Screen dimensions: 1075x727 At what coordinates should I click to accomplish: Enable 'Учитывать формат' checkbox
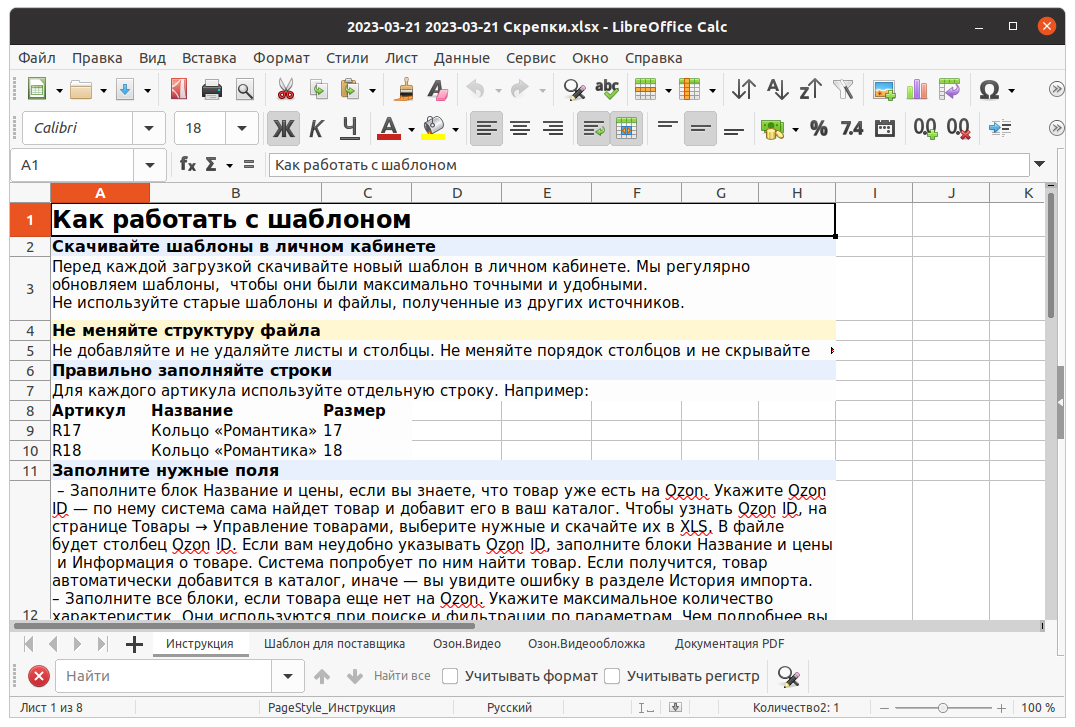450,676
